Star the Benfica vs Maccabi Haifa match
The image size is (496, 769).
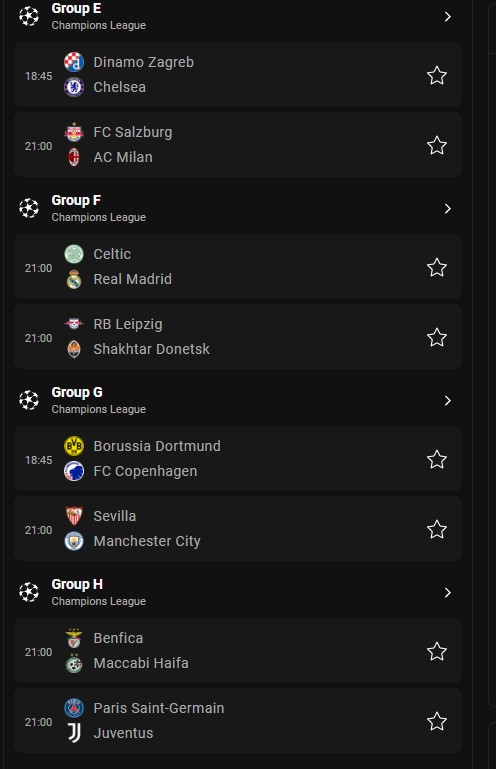pyautogui.click(x=437, y=651)
